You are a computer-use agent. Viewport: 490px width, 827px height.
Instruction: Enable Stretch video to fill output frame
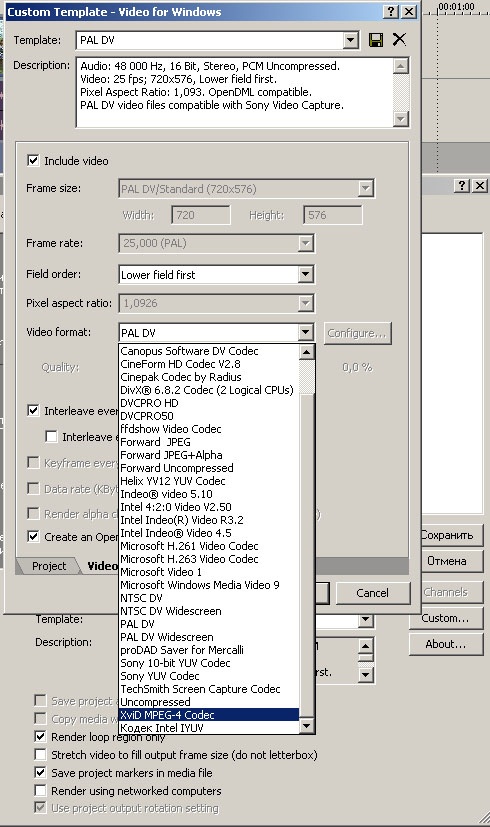tap(40, 754)
